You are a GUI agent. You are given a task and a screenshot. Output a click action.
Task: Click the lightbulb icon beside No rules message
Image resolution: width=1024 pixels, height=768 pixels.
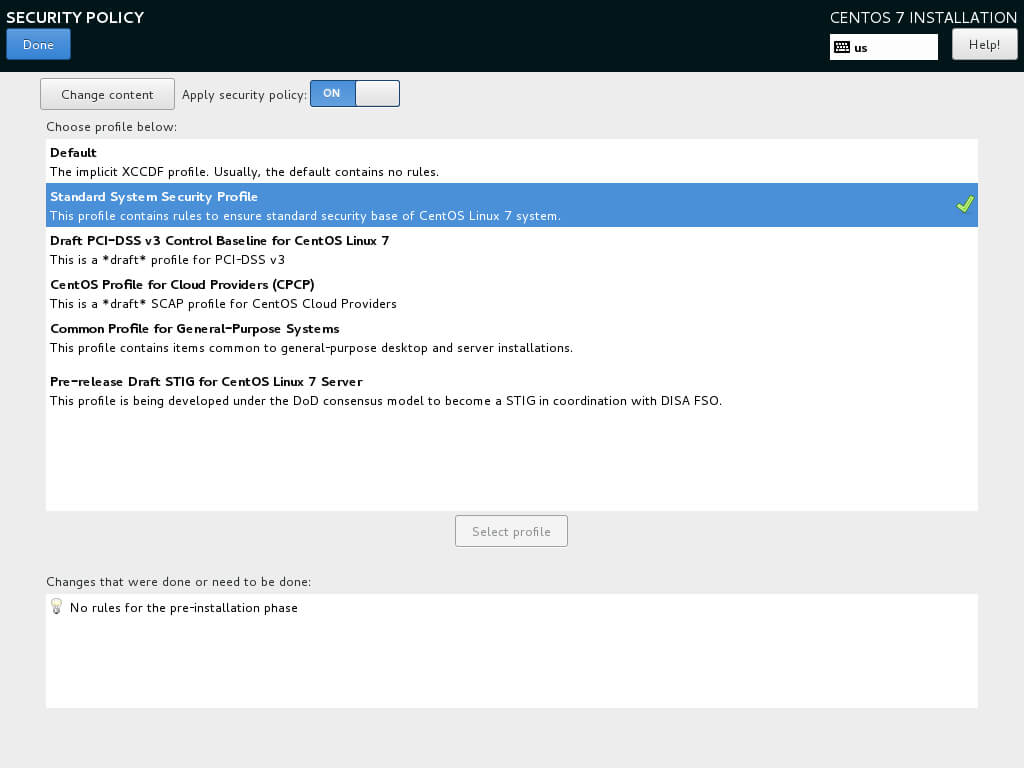[57, 607]
